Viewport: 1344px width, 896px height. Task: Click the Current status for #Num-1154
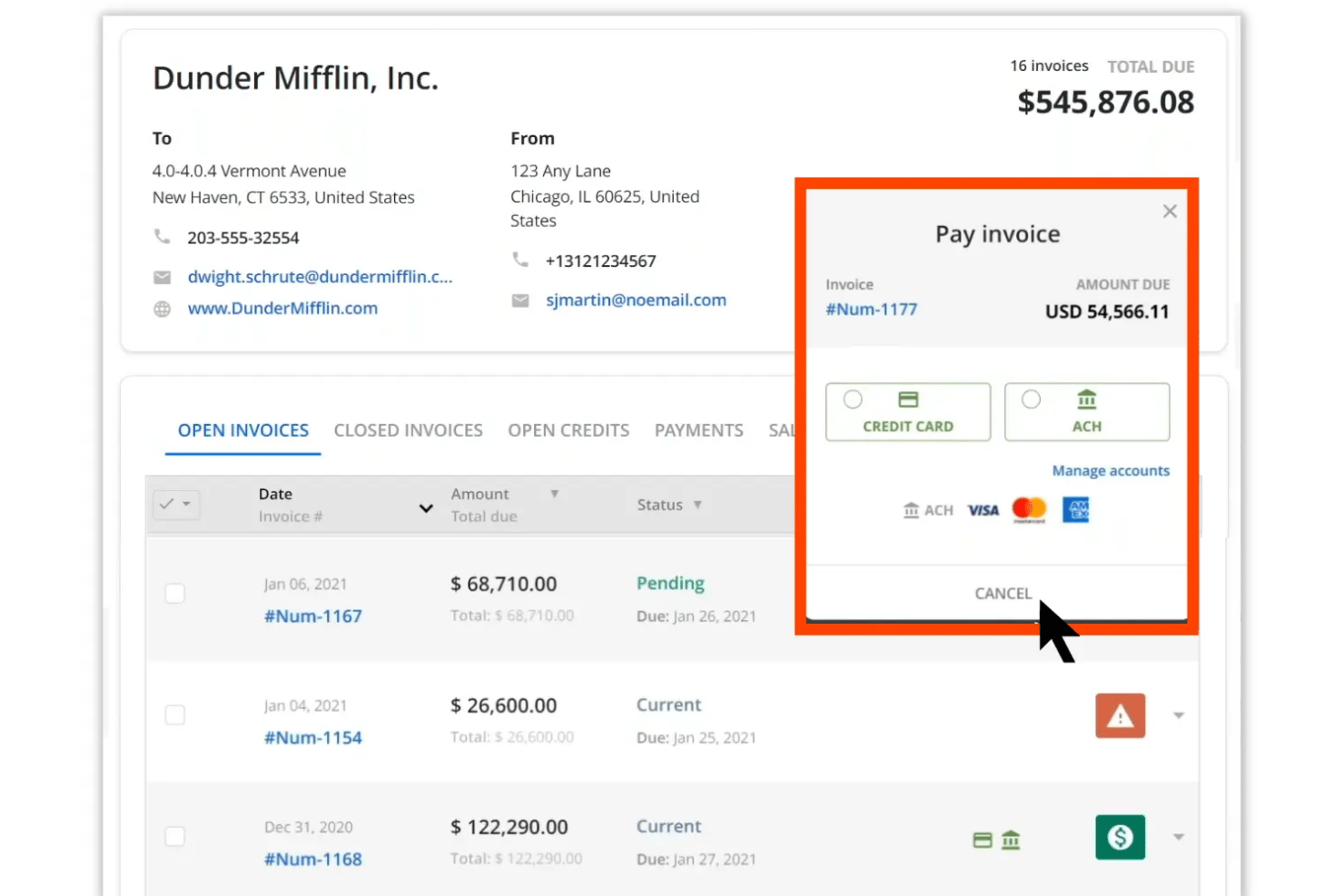(668, 705)
